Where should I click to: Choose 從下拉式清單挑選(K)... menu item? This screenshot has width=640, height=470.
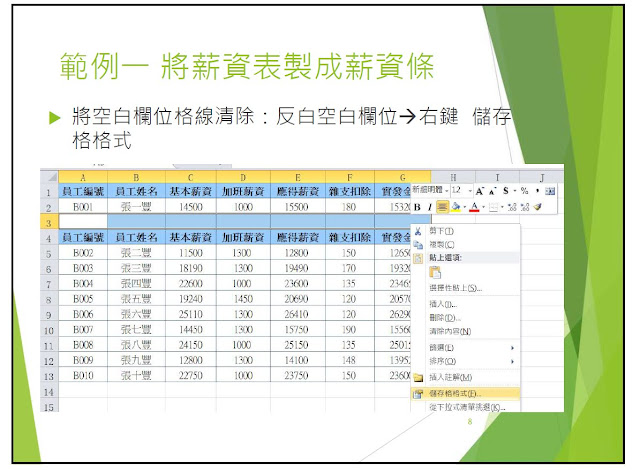click(465, 407)
